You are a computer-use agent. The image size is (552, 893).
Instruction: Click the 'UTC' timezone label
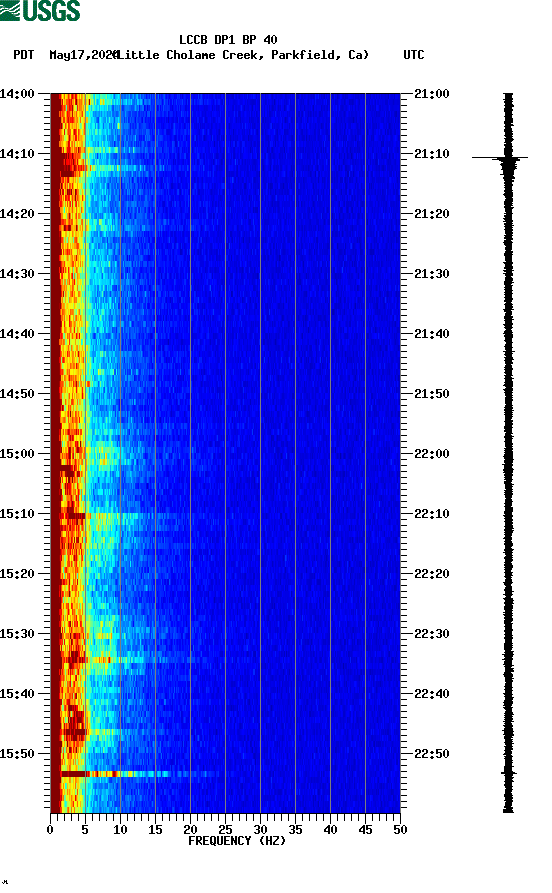tap(414, 55)
